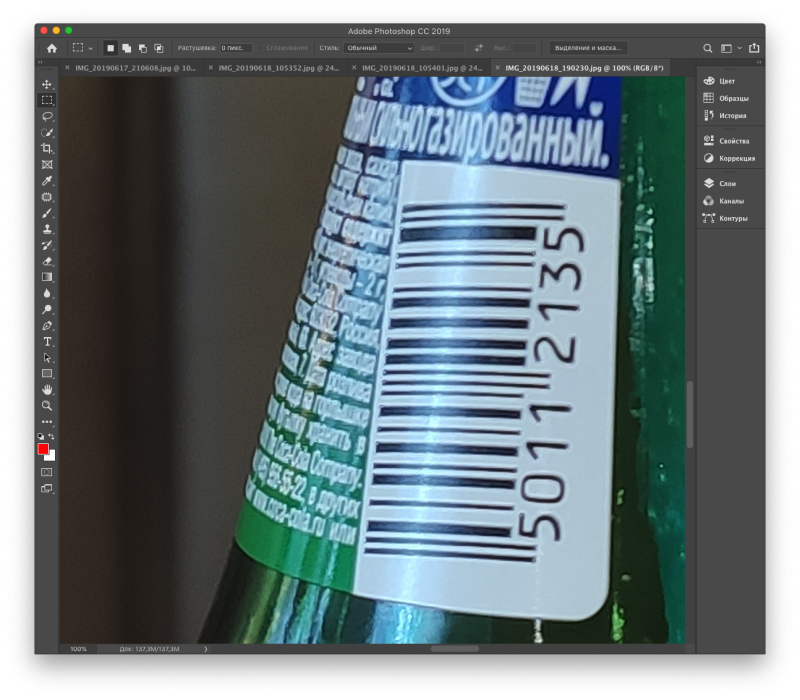Select the Horizontal Type tool
Screen dimensions: 800x700
47,341
